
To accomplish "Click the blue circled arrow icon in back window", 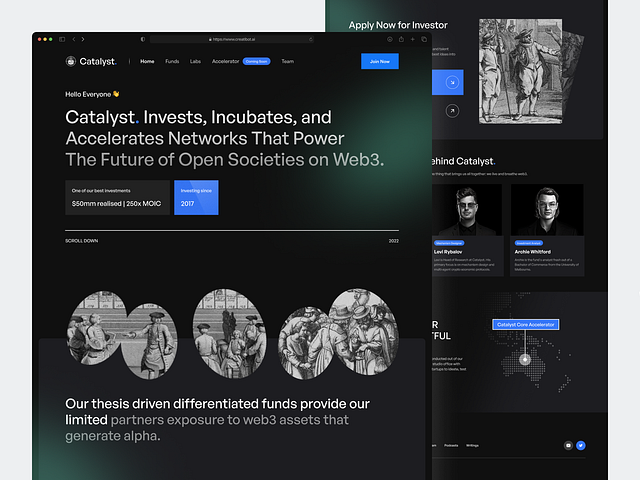I will 452,82.
